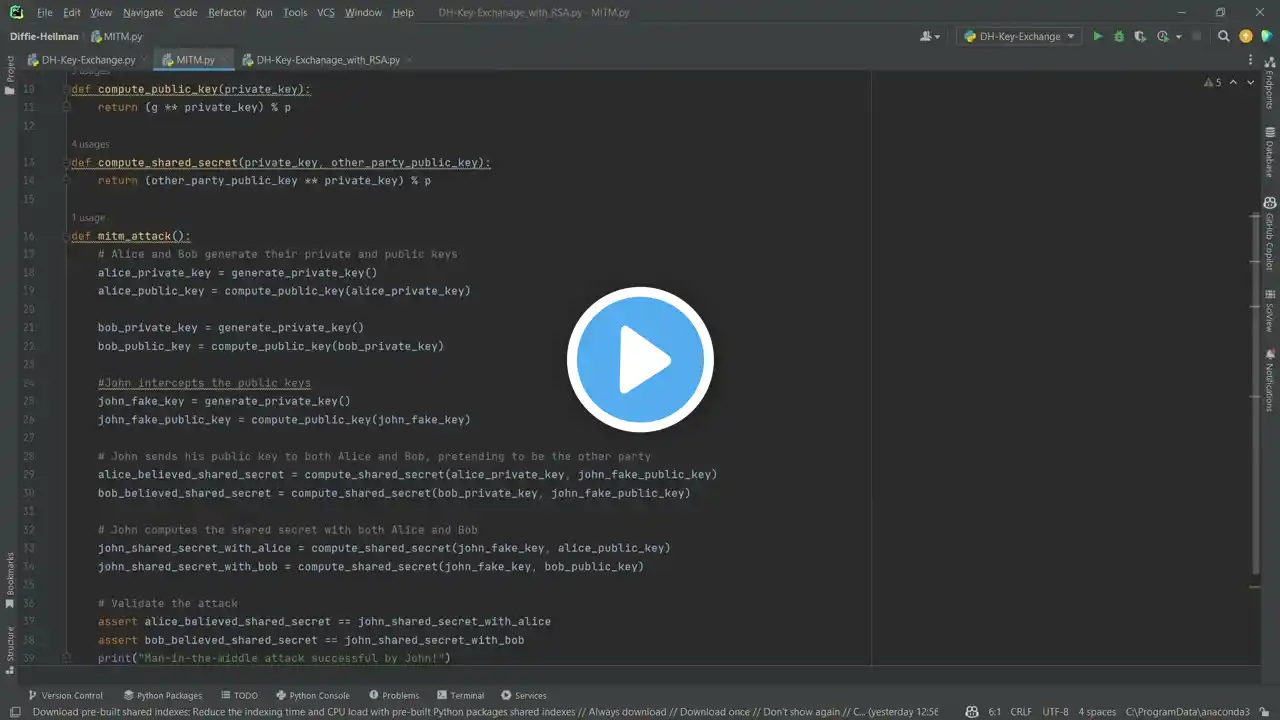
Task: Change file encoding UTF-8 in status bar
Action: point(1055,712)
